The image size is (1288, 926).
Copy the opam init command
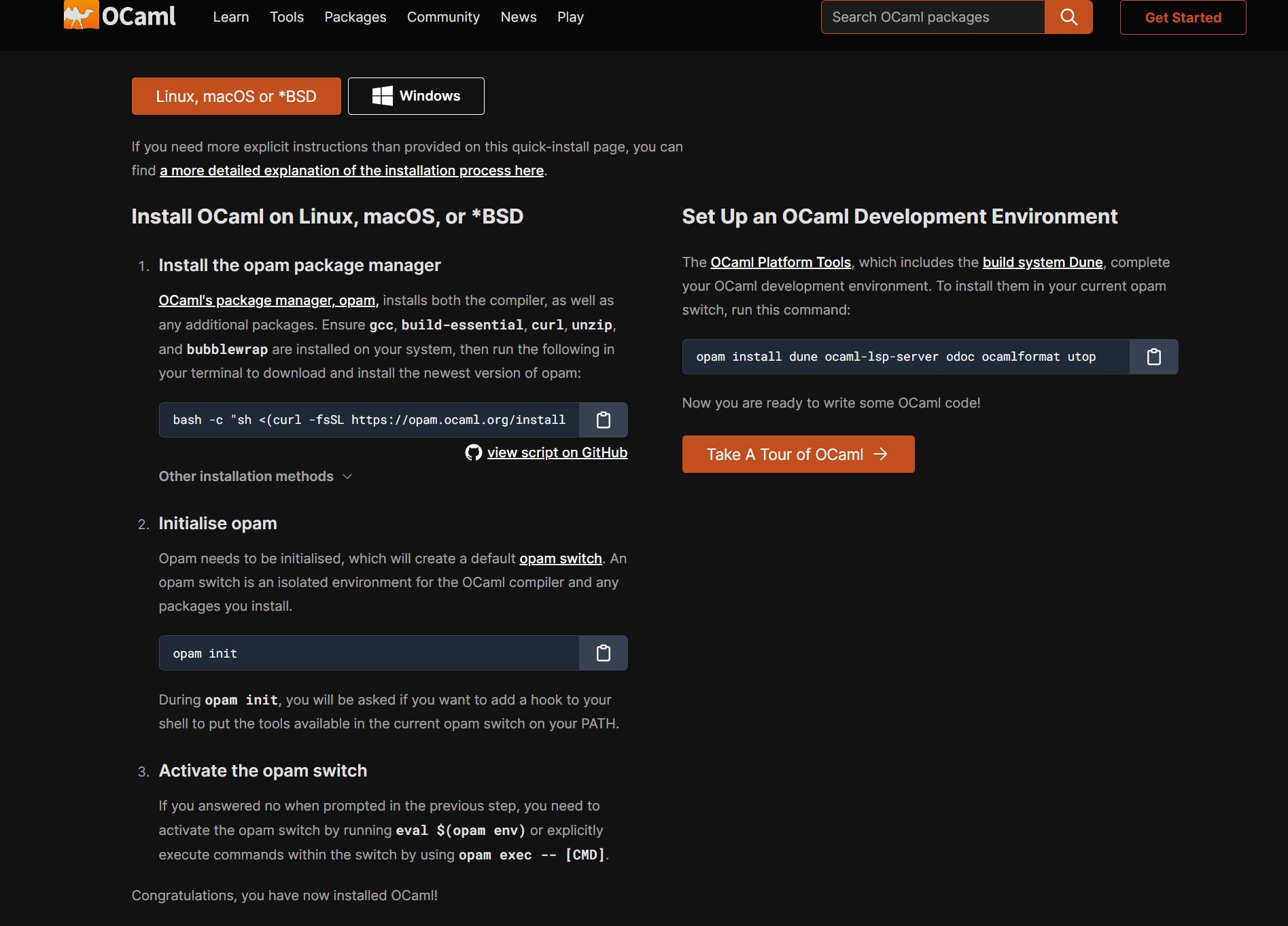603,654
